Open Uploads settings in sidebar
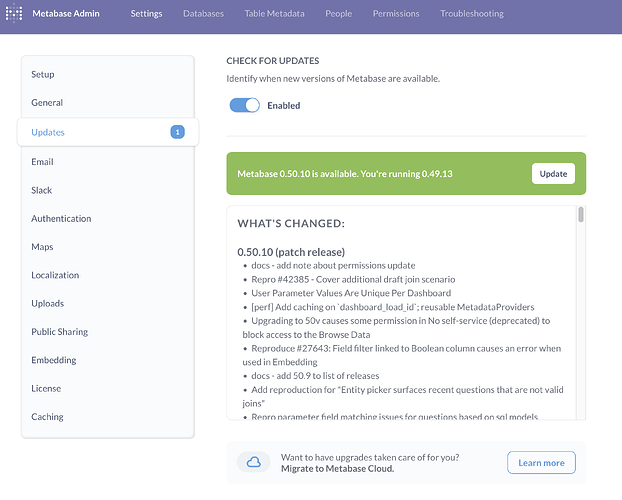Viewport: 622px width, 500px height. coord(108,304)
